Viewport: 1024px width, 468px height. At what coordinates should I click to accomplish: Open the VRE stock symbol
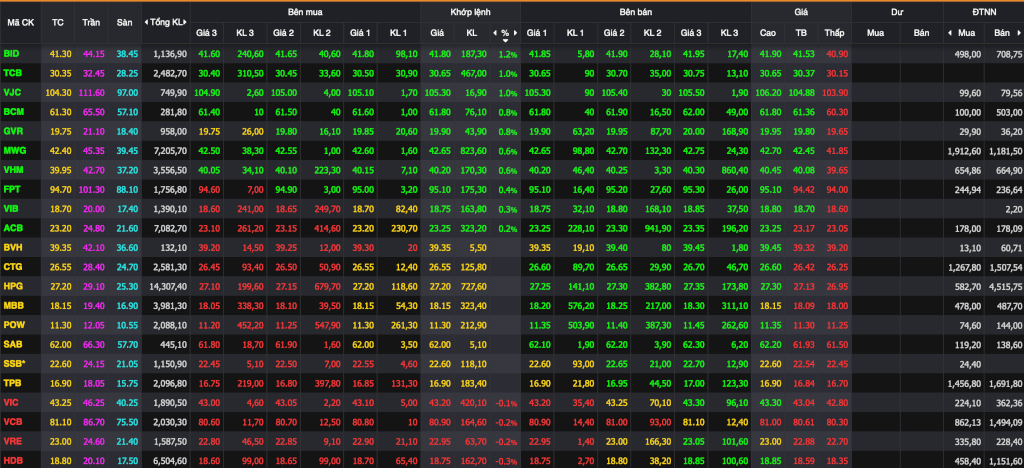click(12, 441)
